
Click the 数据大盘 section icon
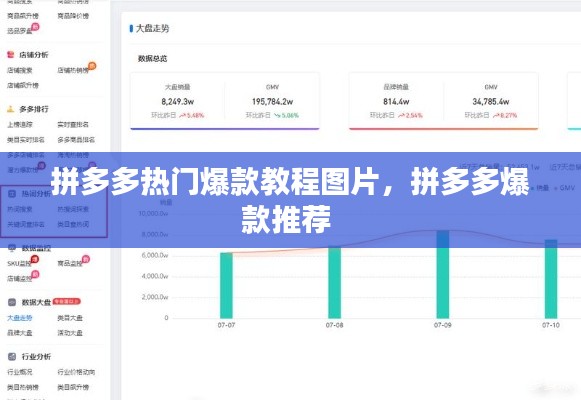(12, 302)
